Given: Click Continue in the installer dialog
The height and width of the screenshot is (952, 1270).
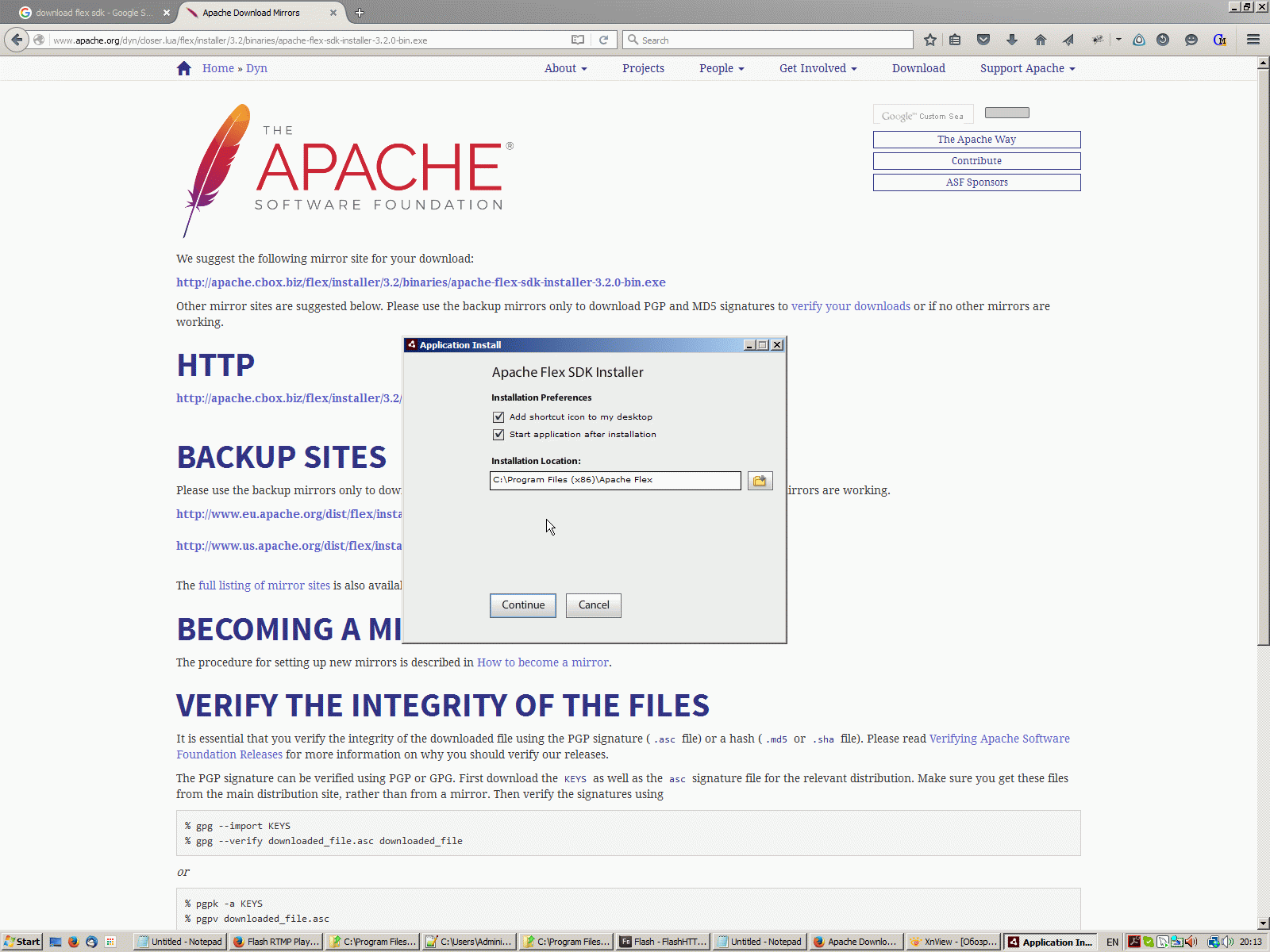Looking at the screenshot, I should (523, 605).
